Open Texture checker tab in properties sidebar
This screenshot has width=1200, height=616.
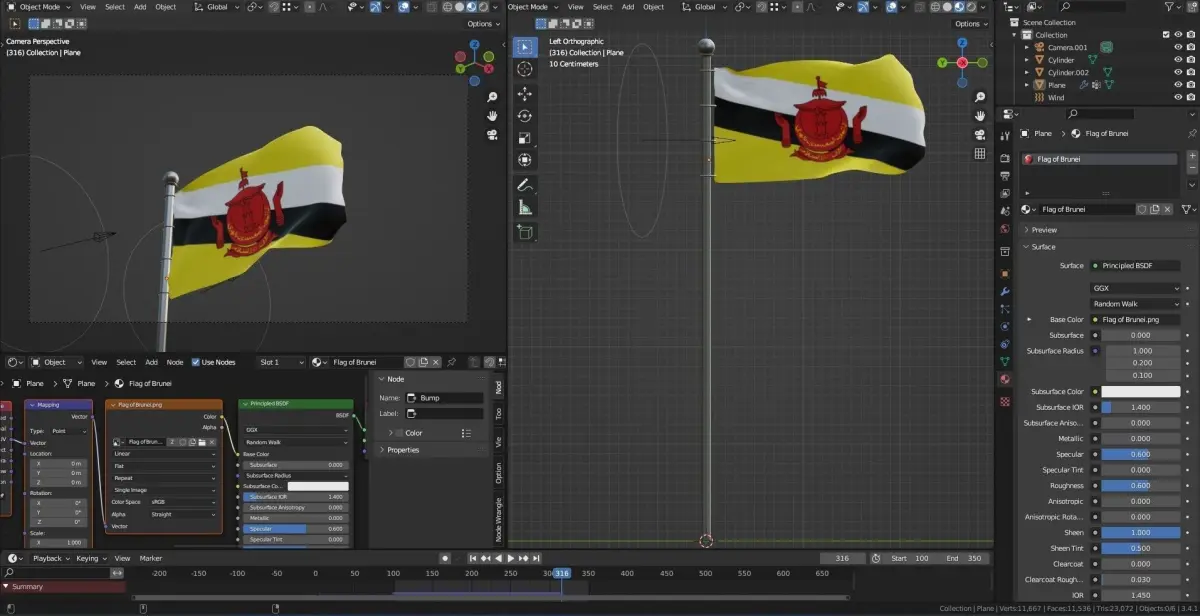(1005, 401)
